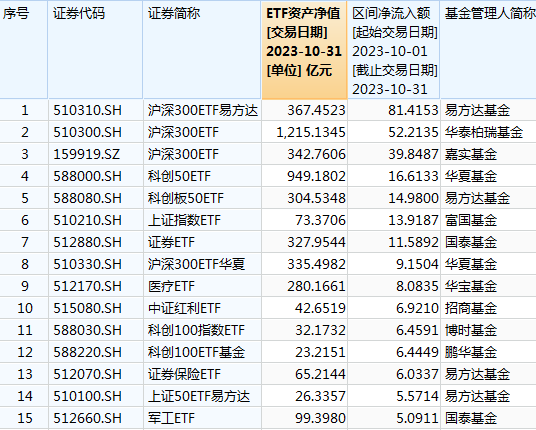Click manager cell 鹏华基金
Image resolution: width=536 pixels, height=430 pixels.
click(471, 352)
